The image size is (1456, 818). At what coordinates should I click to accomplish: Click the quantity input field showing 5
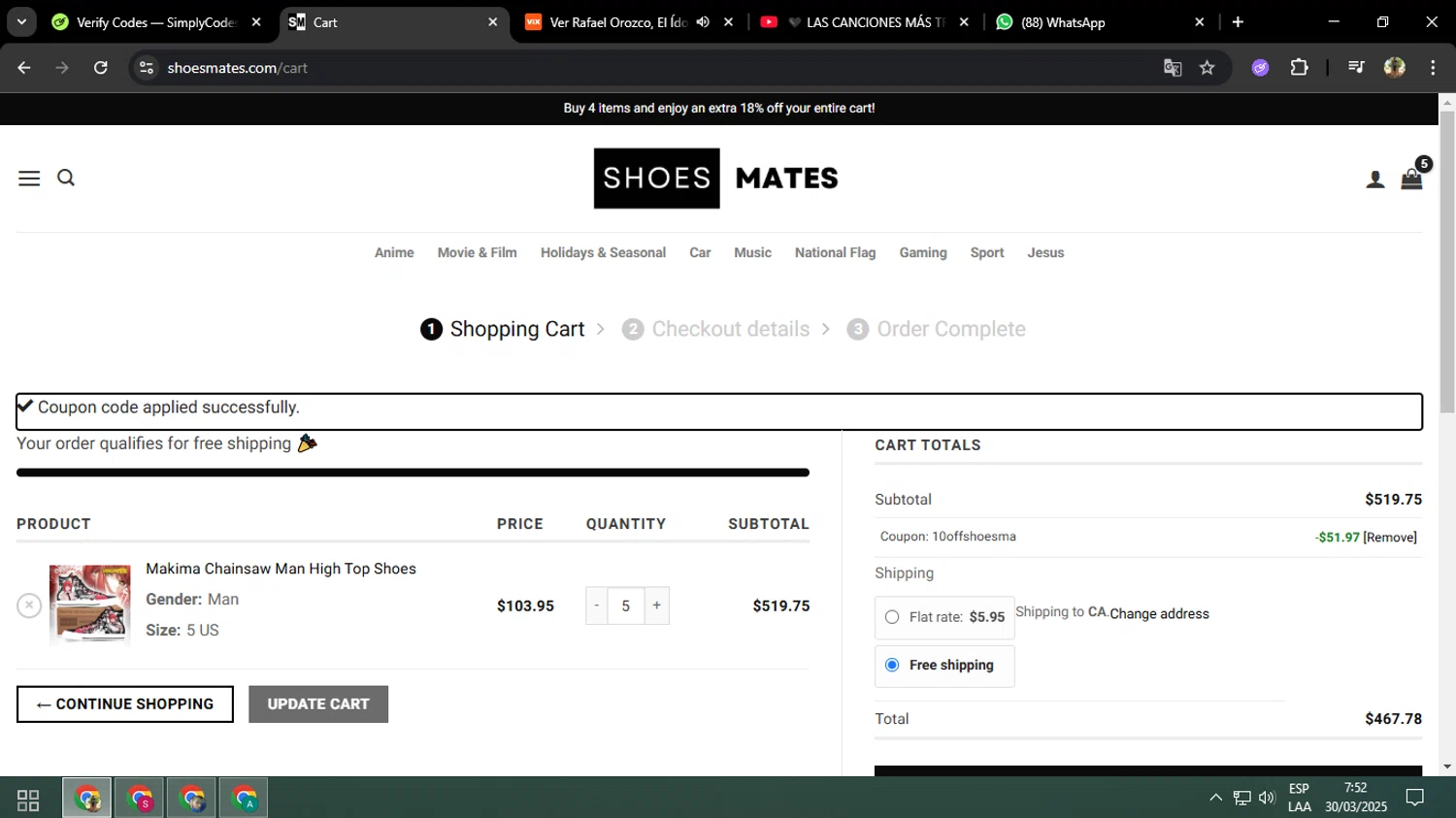(x=626, y=605)
